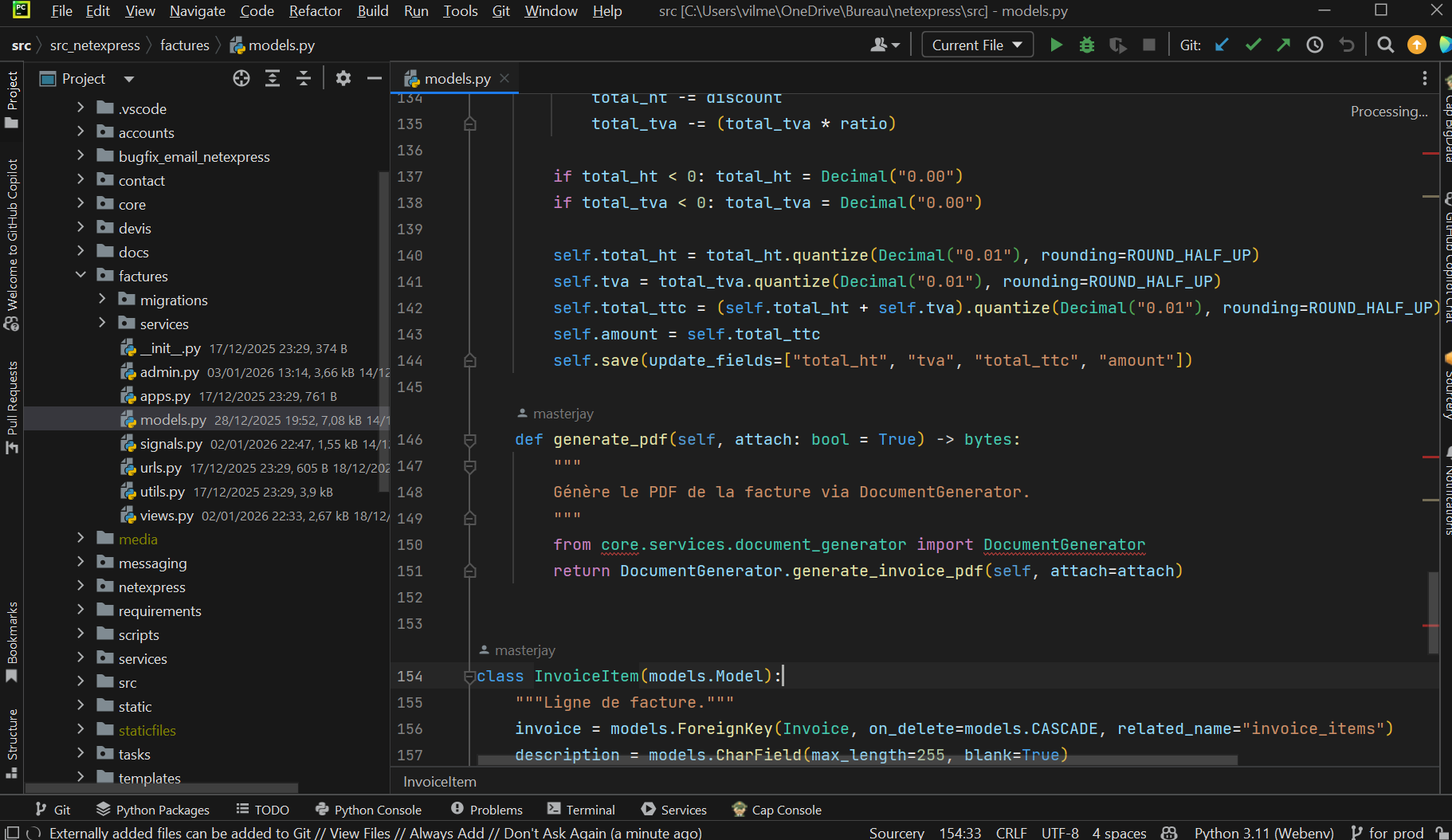This screenshot has width=1452, height=840.
Task: Open the Refactor menu
Action: coord(315,11)
